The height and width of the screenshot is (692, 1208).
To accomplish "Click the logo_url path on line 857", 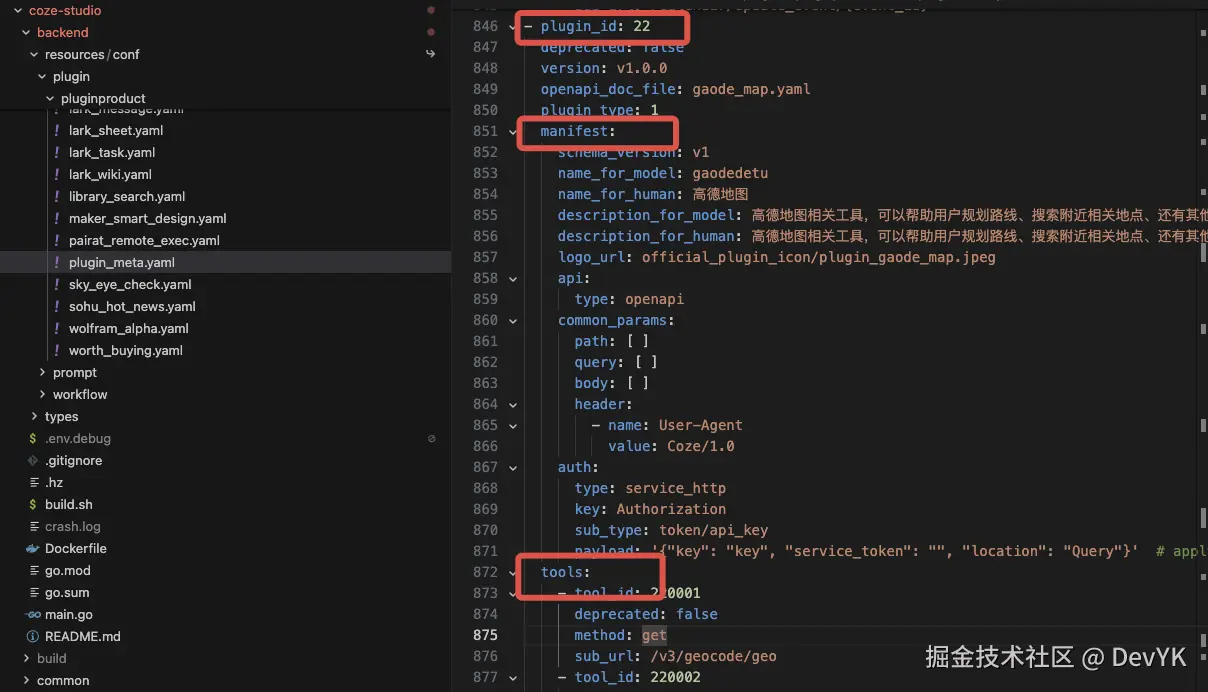I will click(x=819, y=257).
